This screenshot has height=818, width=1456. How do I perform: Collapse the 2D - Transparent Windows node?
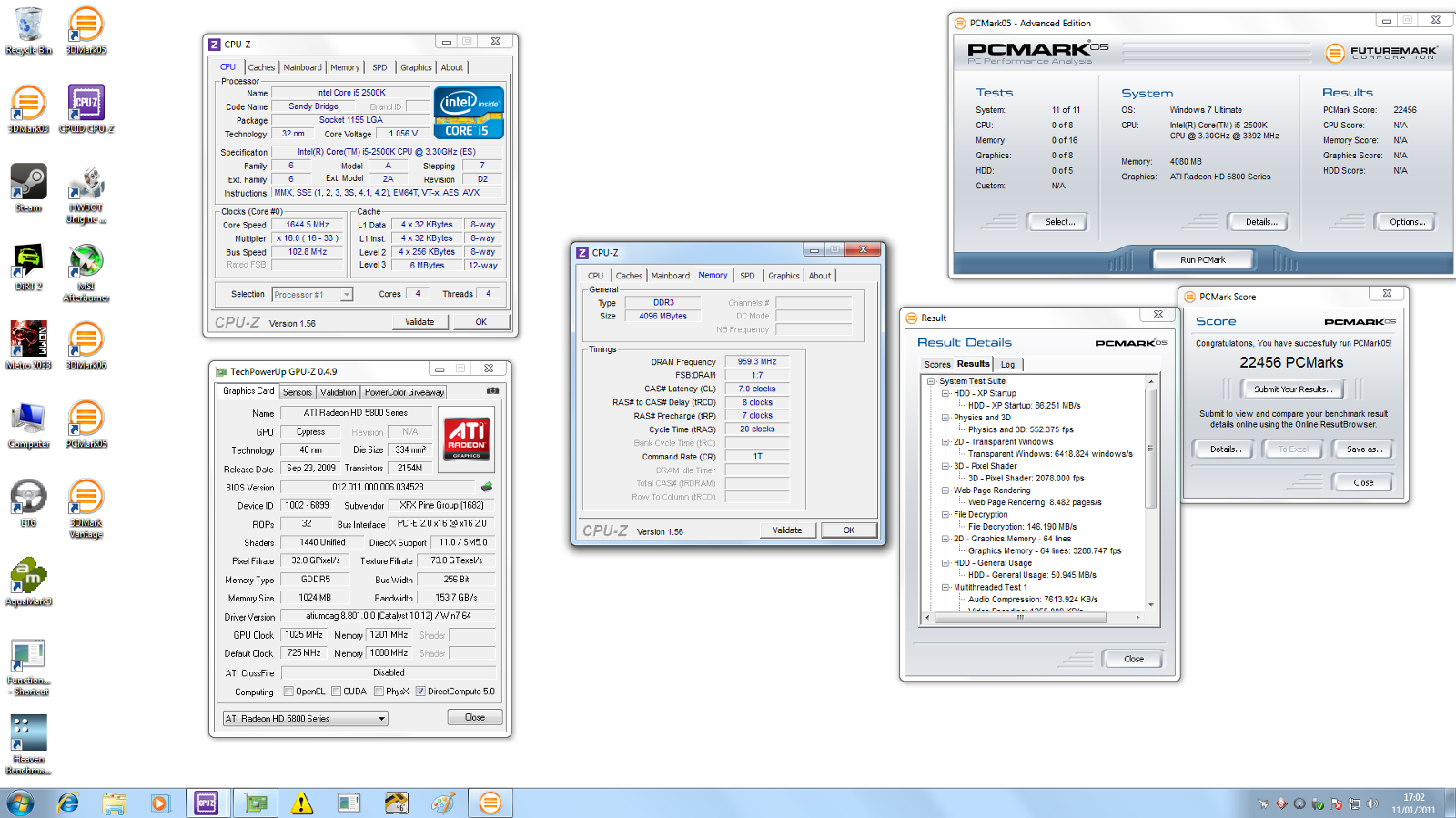[945, 442]
